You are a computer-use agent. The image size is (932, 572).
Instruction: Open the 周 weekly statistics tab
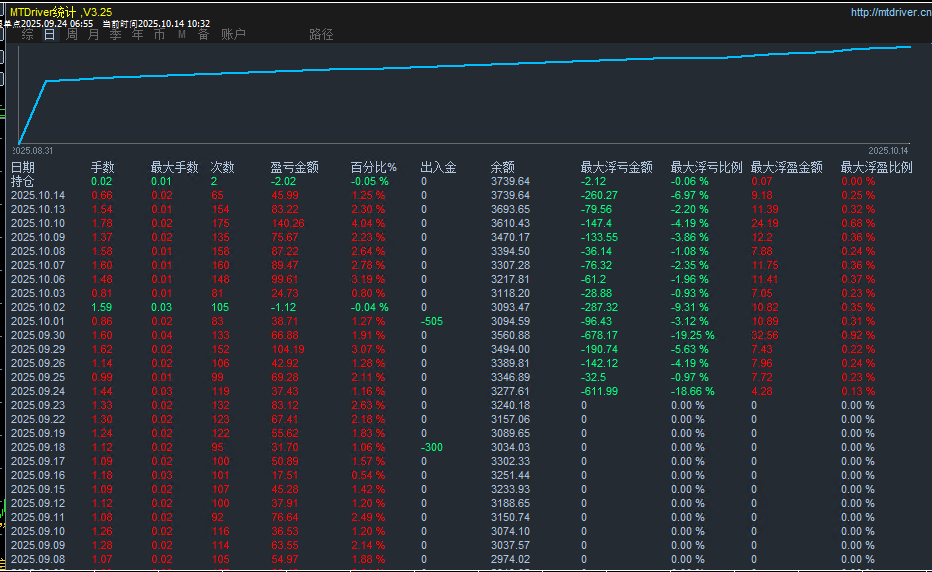click(71, 34)
